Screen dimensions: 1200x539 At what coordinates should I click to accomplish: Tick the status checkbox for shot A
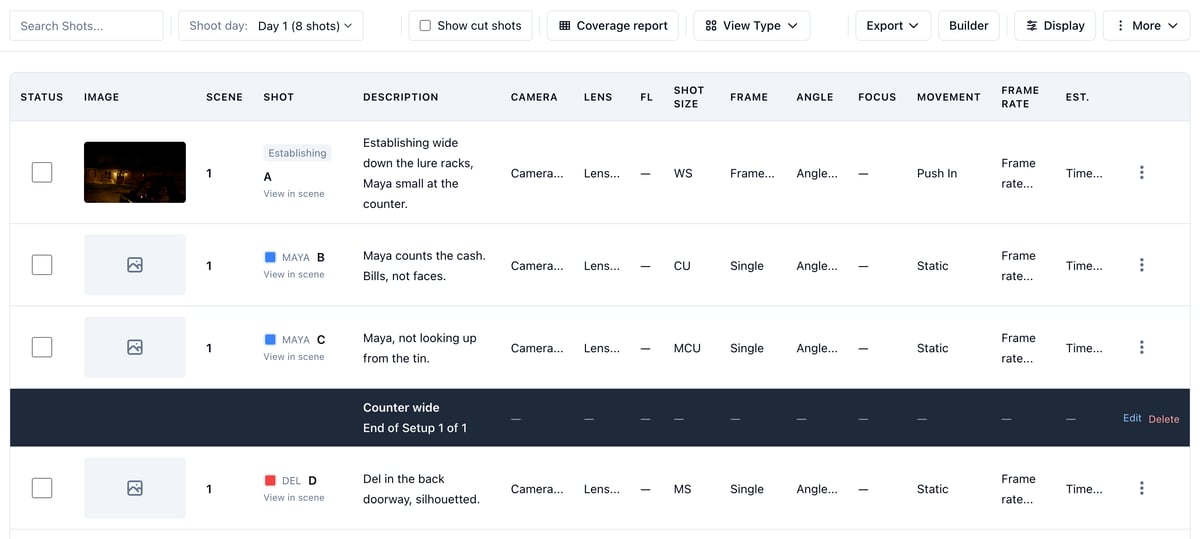(x=42, y=173)
